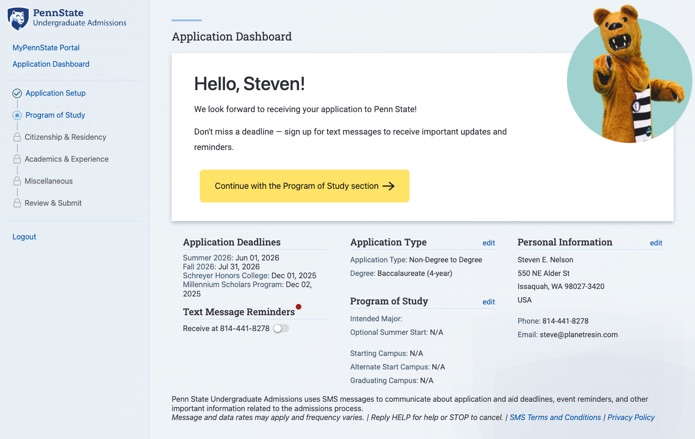The width and height of the screenshot is (695, 439).
Task: Edit the Application Type section
Action: pyautogui.click(x=488, y=243)
